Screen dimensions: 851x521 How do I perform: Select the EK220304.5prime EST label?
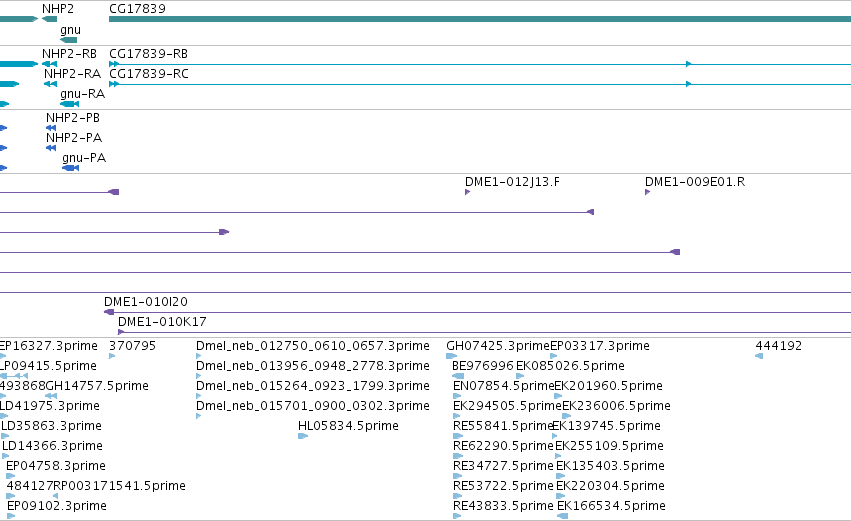[x=611, y=486]
